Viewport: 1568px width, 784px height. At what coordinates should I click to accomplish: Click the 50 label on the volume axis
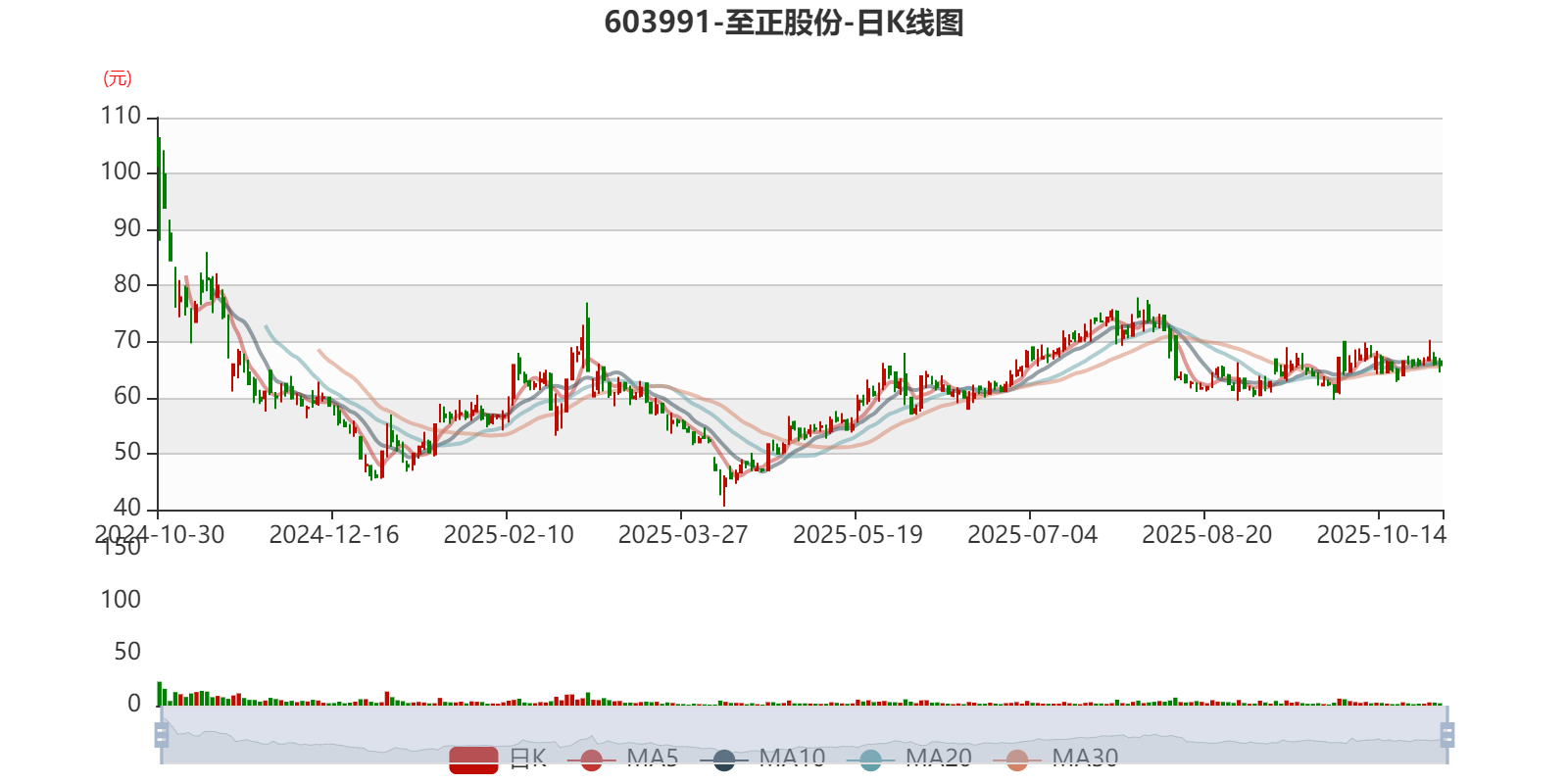tap(127, 652)
